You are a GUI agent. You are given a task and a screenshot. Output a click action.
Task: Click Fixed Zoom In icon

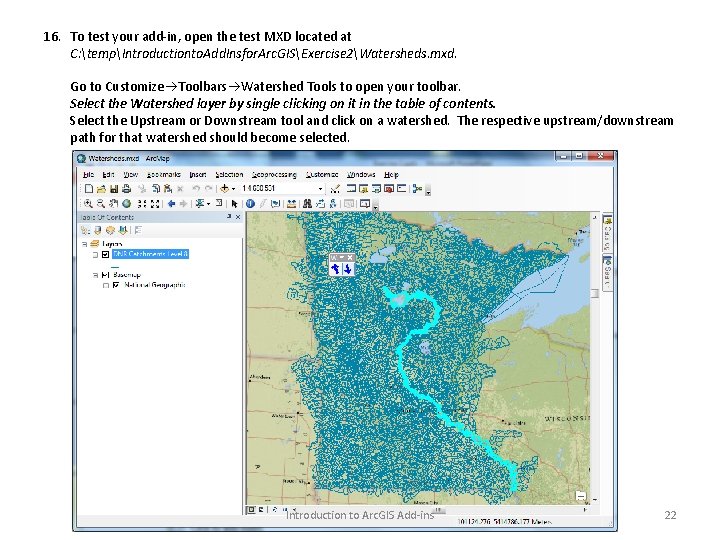point(142,203)
